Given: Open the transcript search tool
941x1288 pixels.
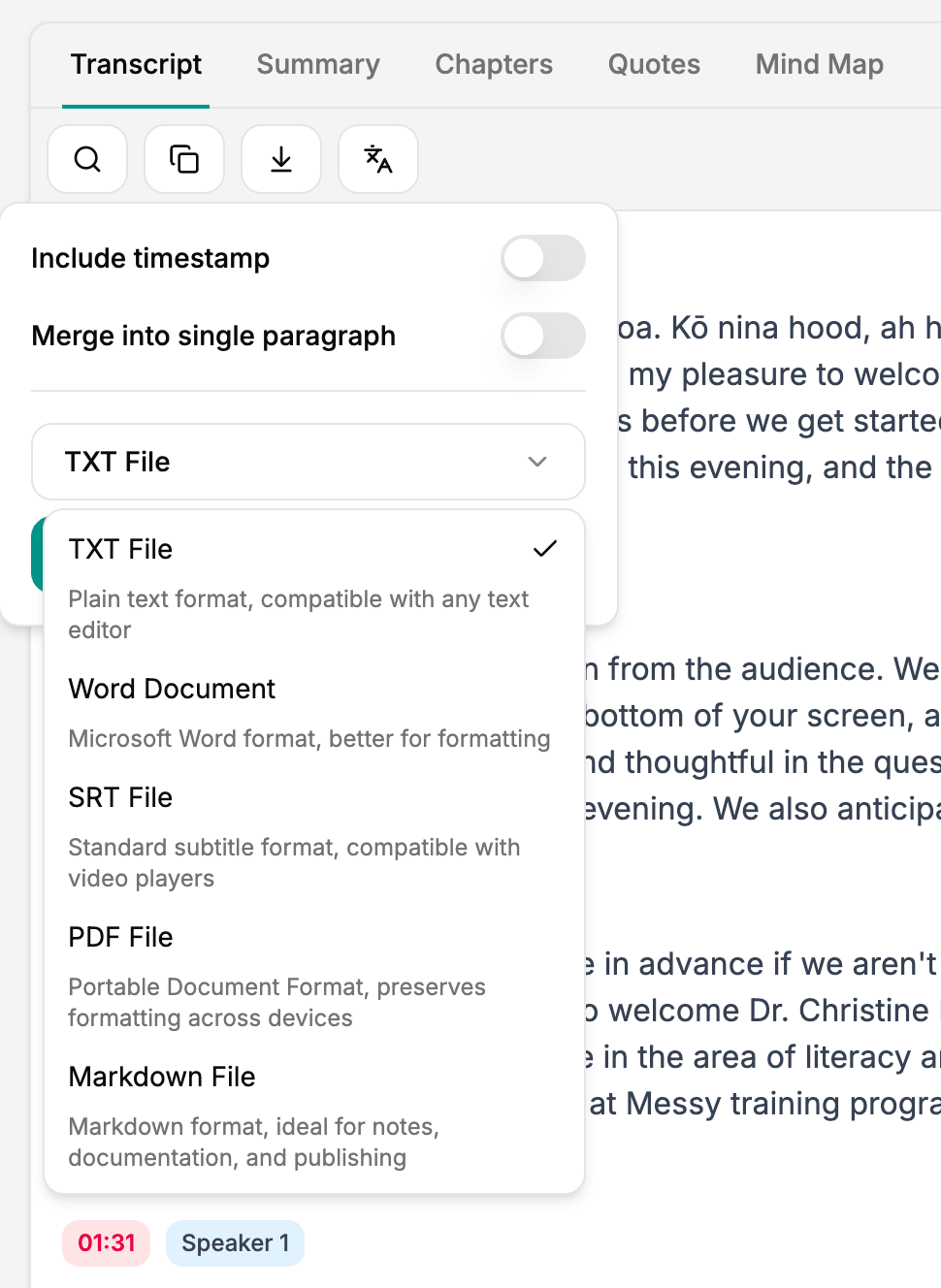Looking at the screenshot, I should 87,159.
